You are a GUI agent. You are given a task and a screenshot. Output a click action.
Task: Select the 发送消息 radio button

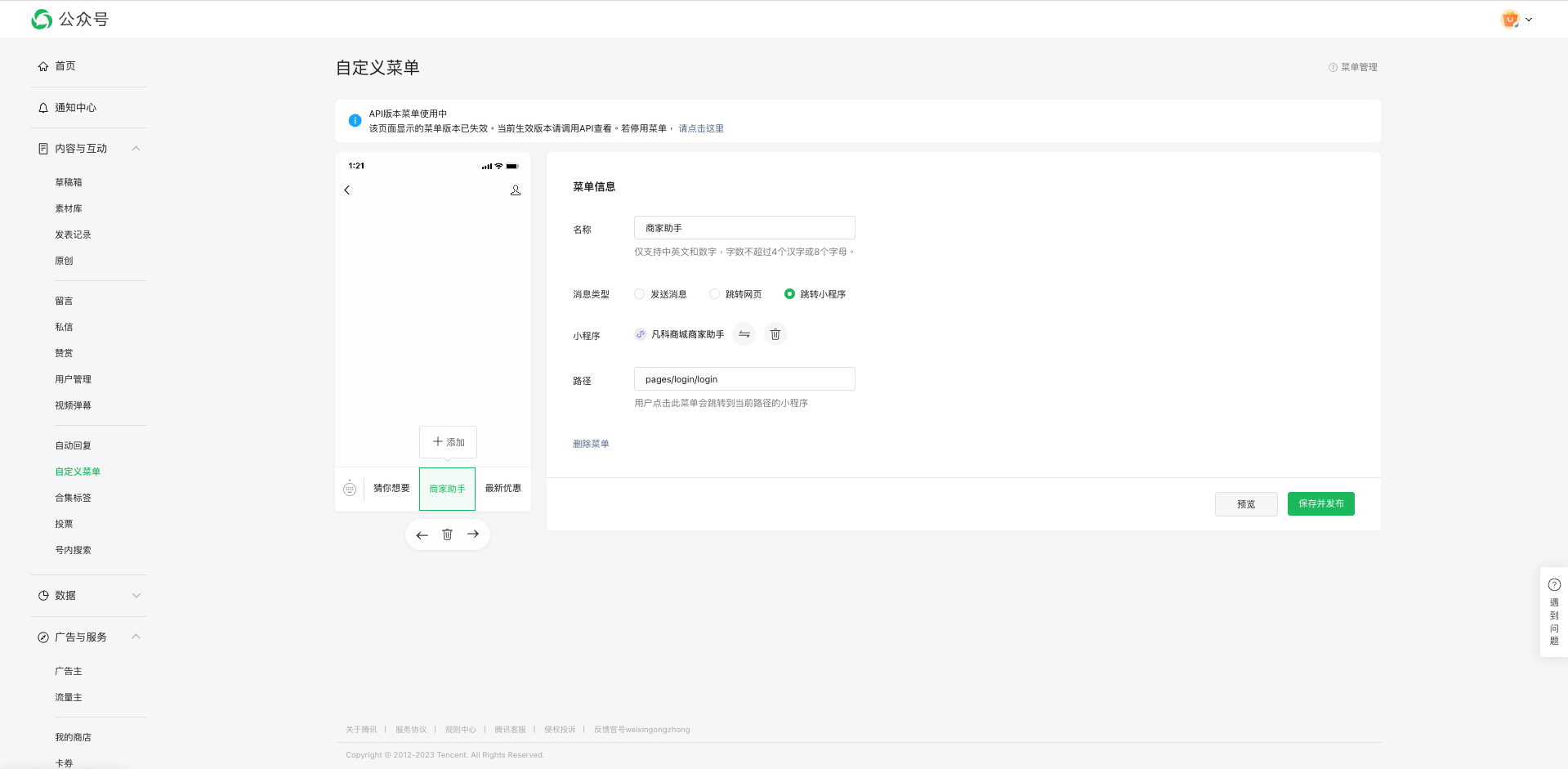coord(640,294)
